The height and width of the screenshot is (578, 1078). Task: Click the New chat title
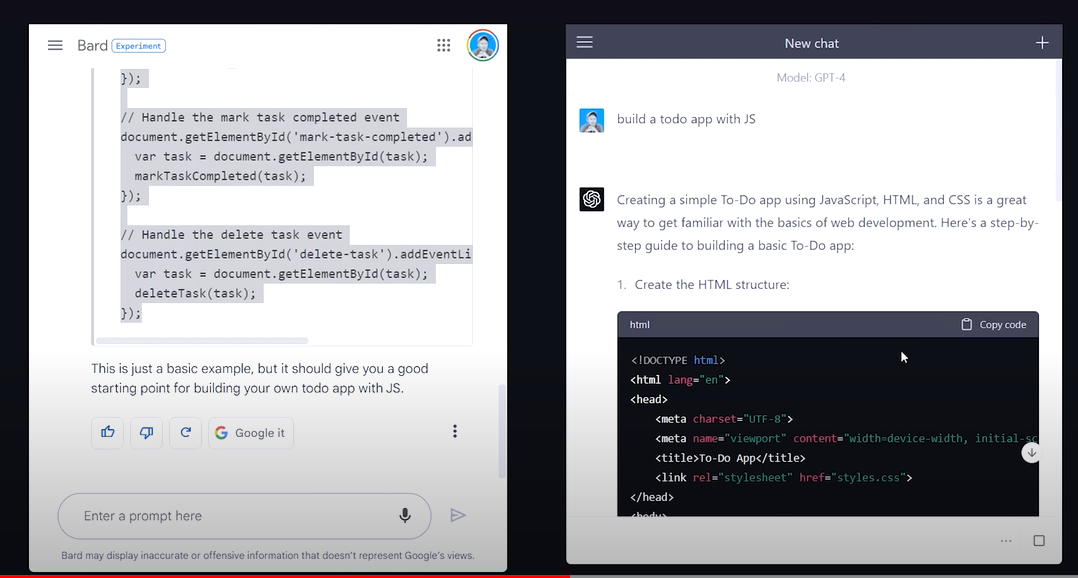(811, 43)
